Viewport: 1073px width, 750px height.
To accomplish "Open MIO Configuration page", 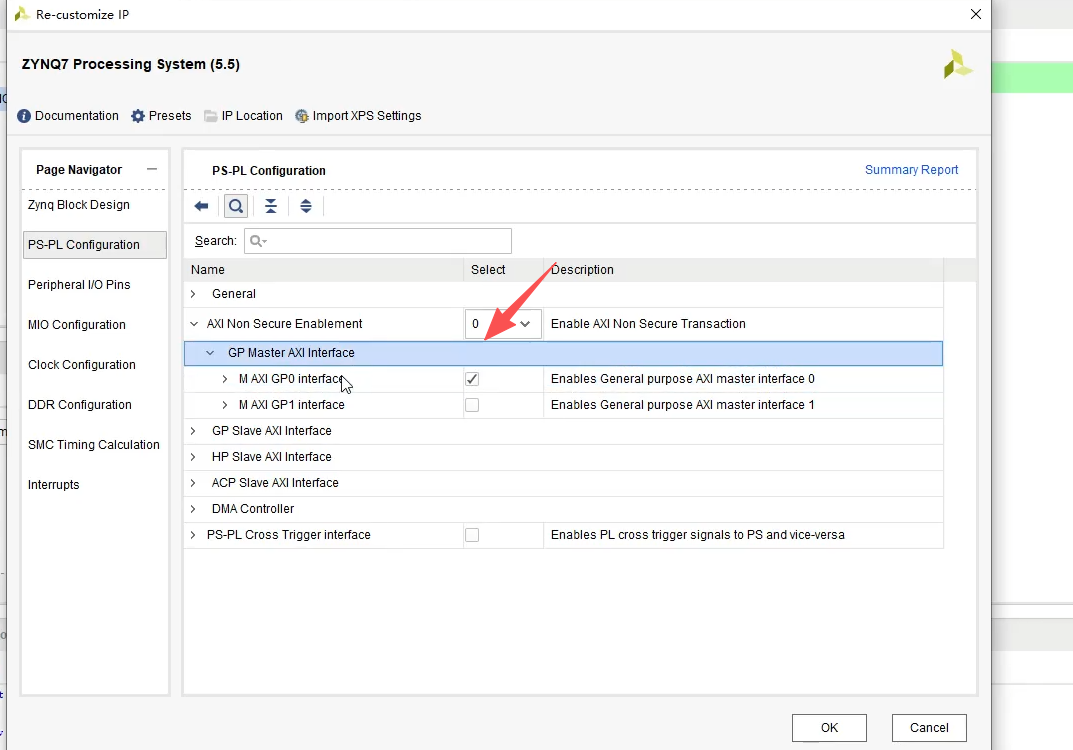I will [77, 324].
